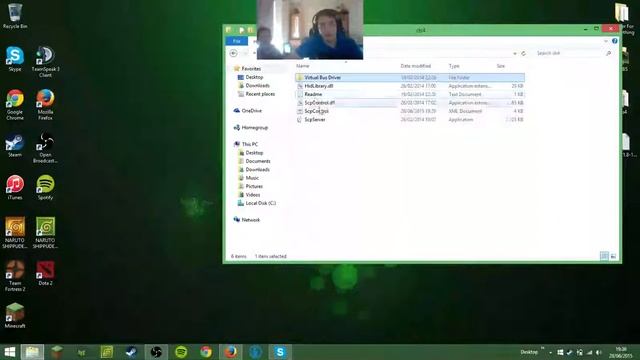Refresh the Explorer folder view
This screenshot has height=360, width=640.
523,53
